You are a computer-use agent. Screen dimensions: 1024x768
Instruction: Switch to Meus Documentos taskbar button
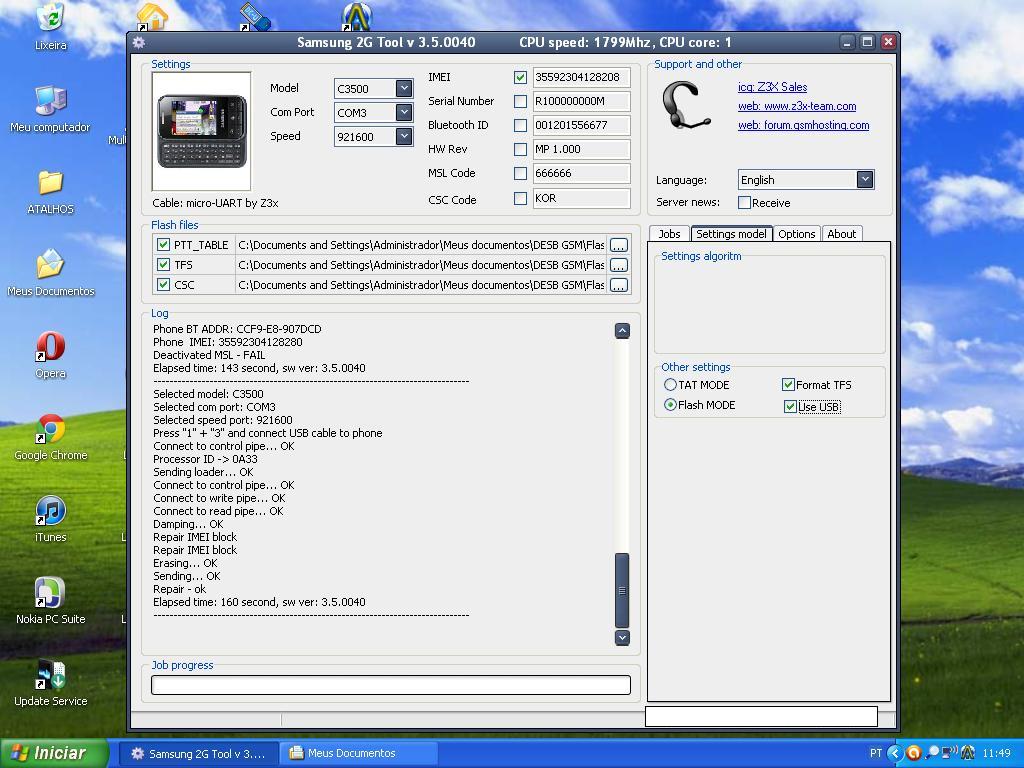tap(358, 753)
